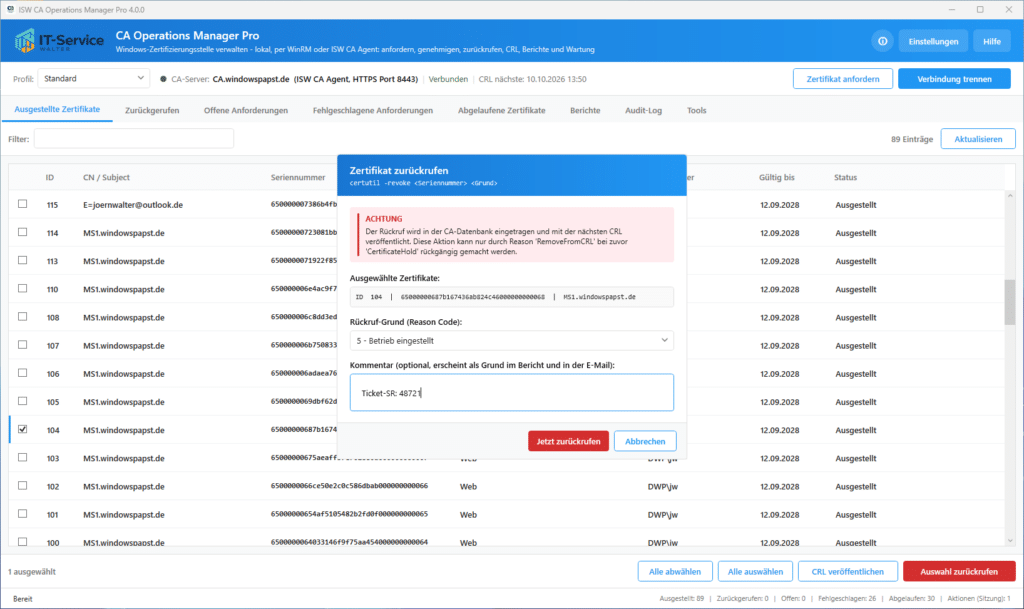Switch to the Zurückgerufen tab

pos(152,110)
